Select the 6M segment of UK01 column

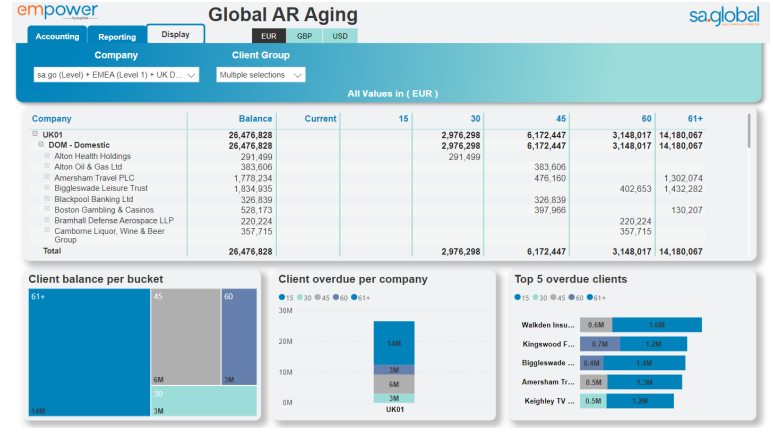coord(394,384)
